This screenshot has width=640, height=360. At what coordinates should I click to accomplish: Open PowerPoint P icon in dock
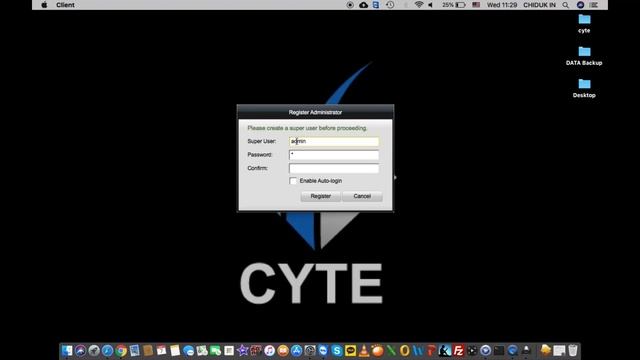click(x=431, y=350)
